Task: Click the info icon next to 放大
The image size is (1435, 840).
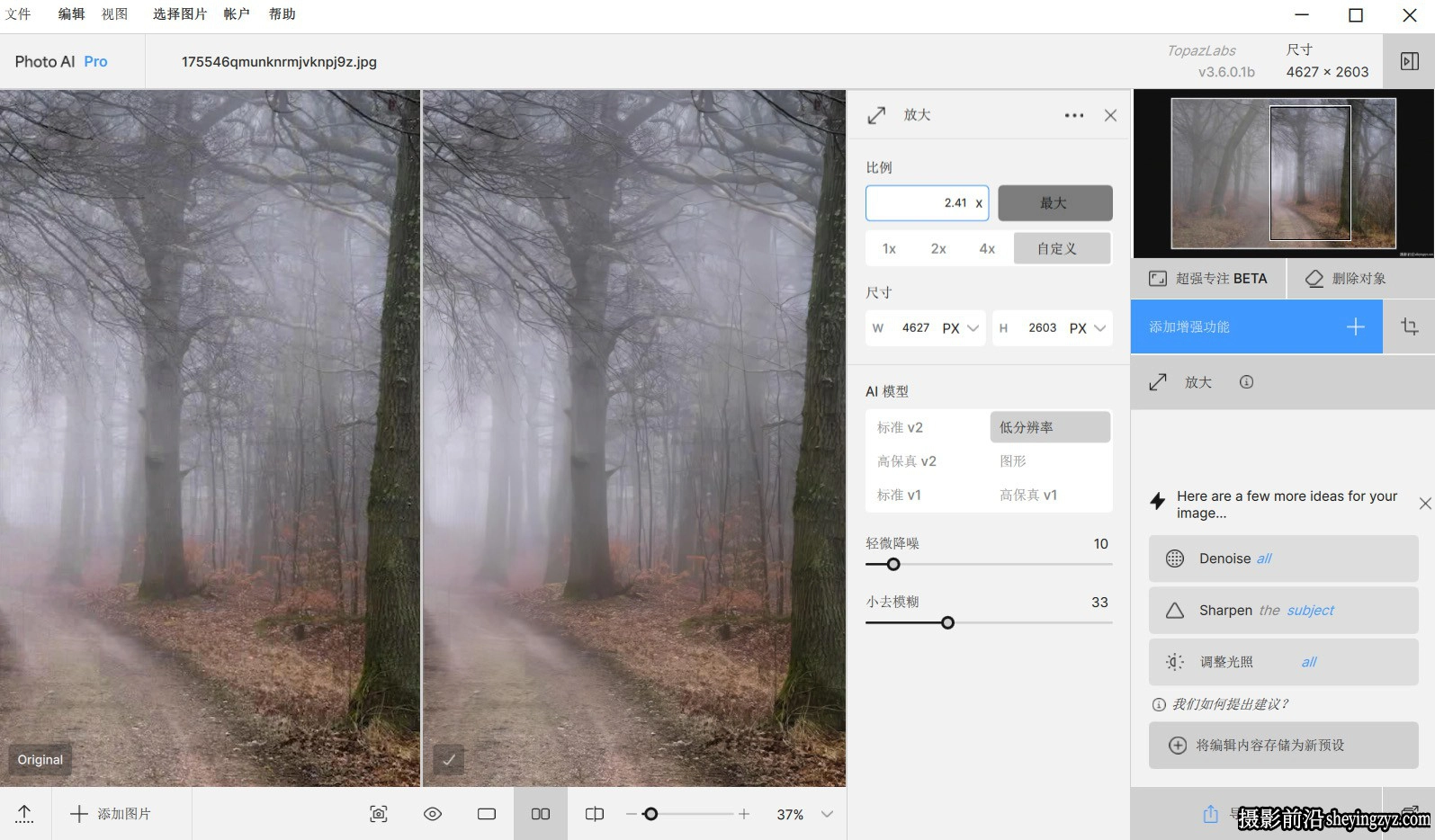Action: (x=1246, y=382)
